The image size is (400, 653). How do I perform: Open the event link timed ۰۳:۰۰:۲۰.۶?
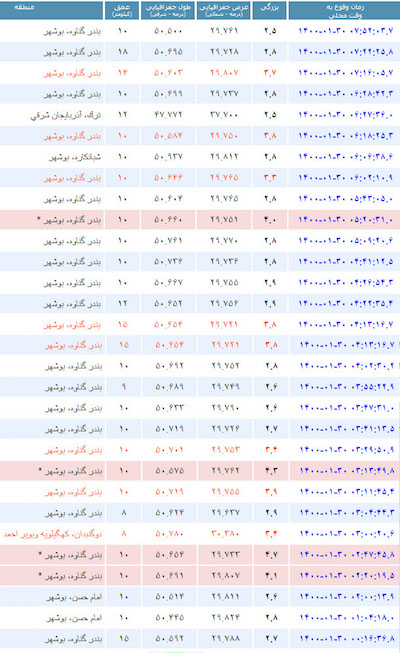click(347, 533)
